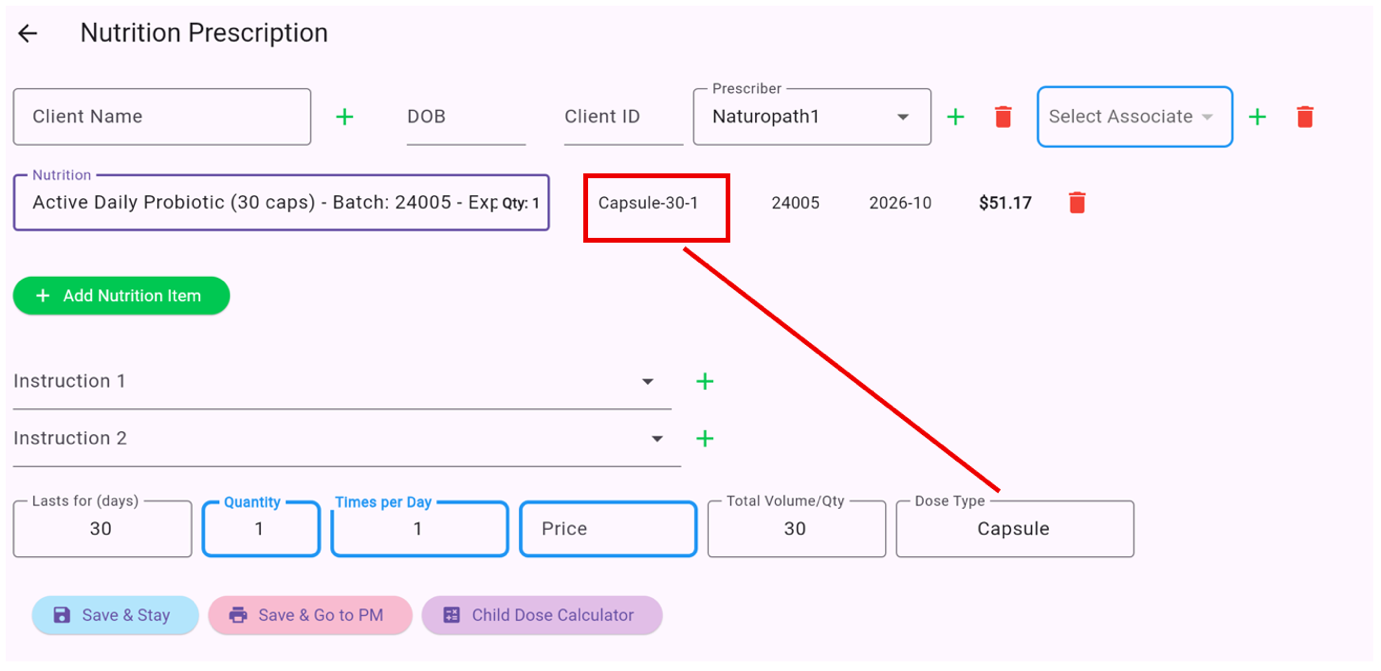This screenshot has height=671, width=1381.
Task: Click the Capsule-30-1 text
Action: pyautogui.click(x=648, y=203)
